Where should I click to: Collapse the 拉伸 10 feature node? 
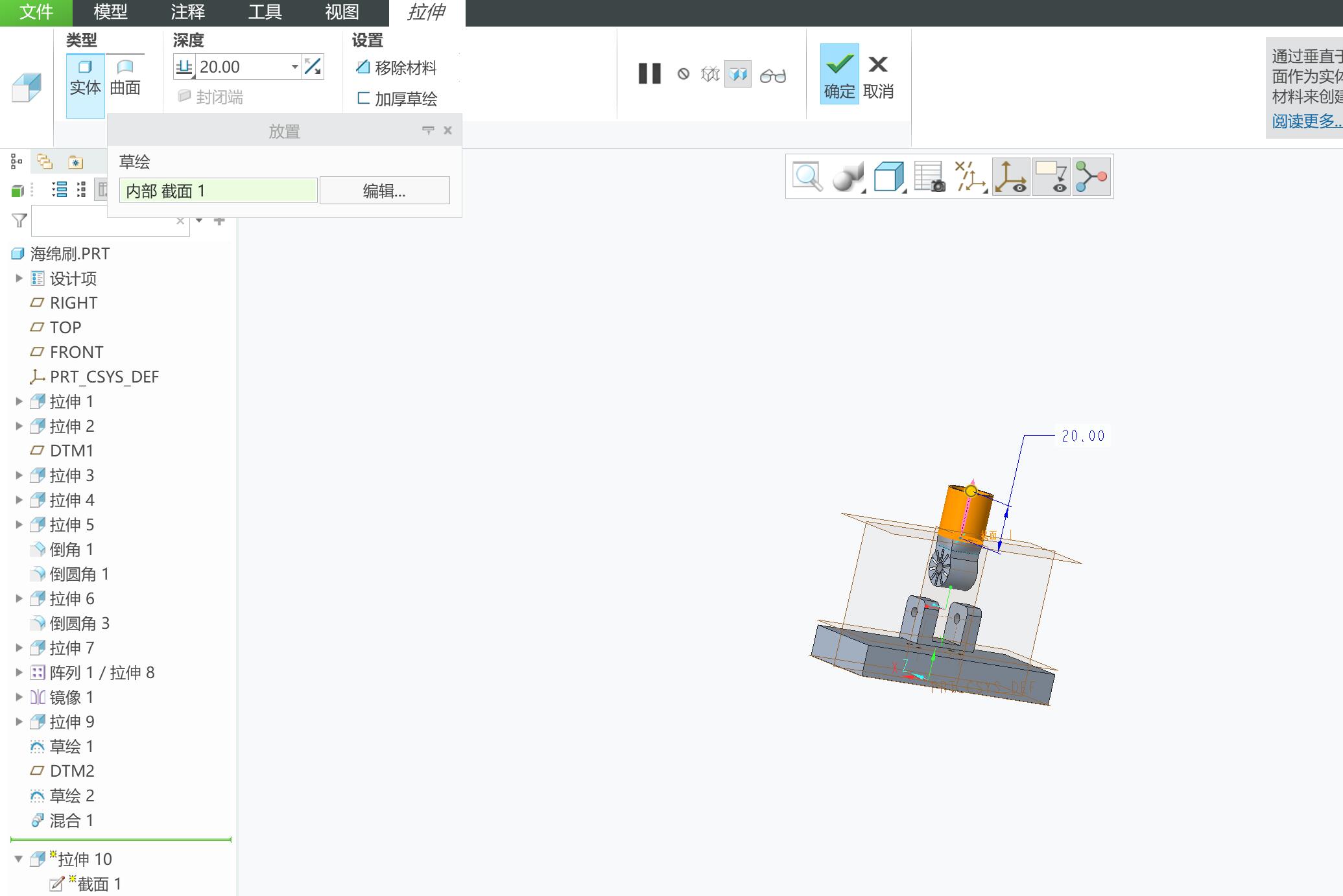(x=19, y=859)
